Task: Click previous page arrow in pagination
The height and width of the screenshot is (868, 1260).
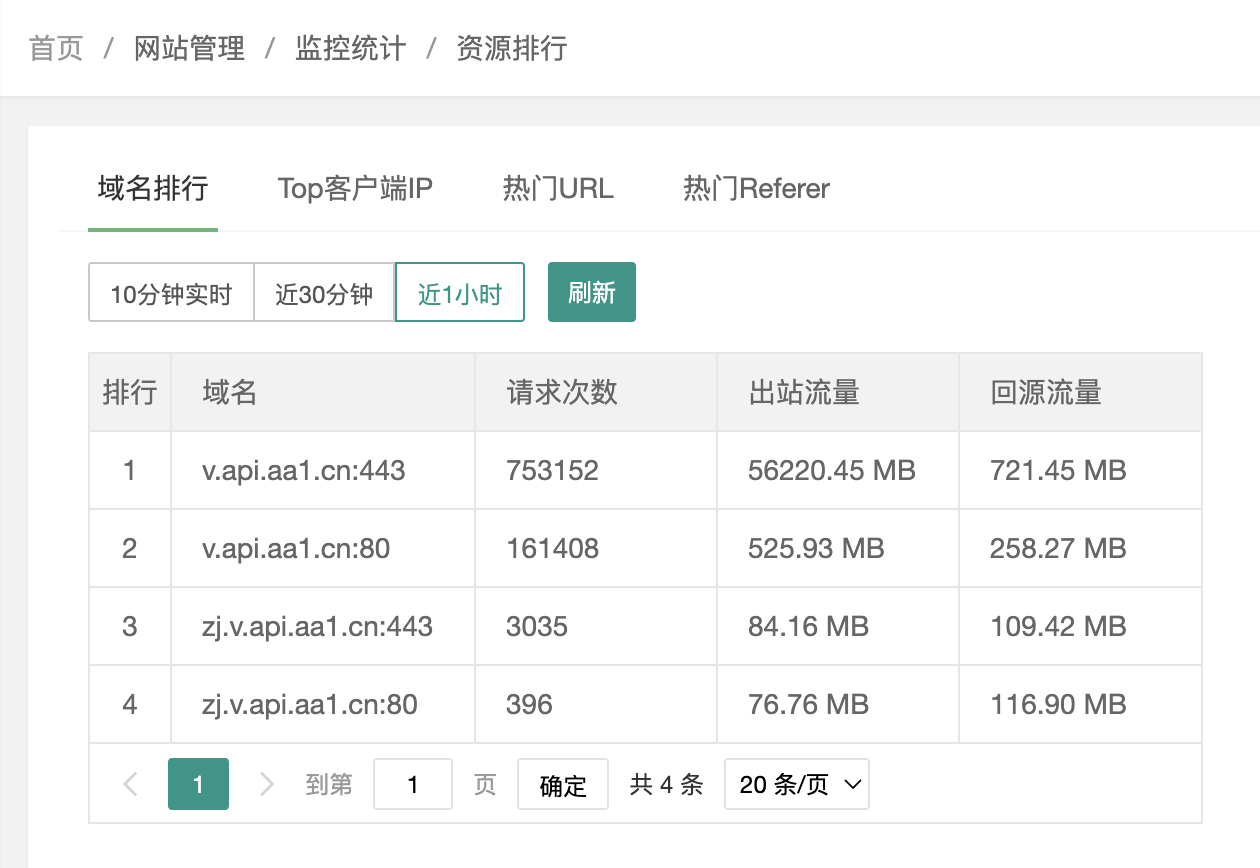Action: 130,784
